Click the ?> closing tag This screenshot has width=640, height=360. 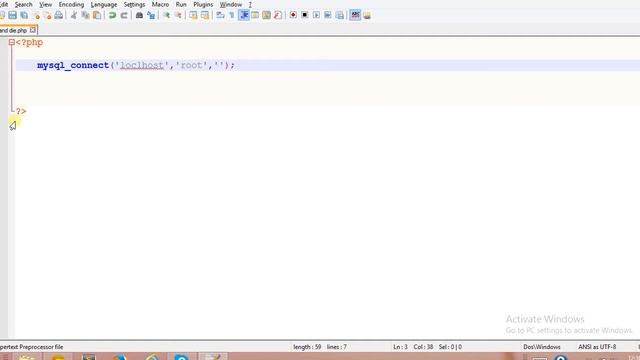pos(21,111)
